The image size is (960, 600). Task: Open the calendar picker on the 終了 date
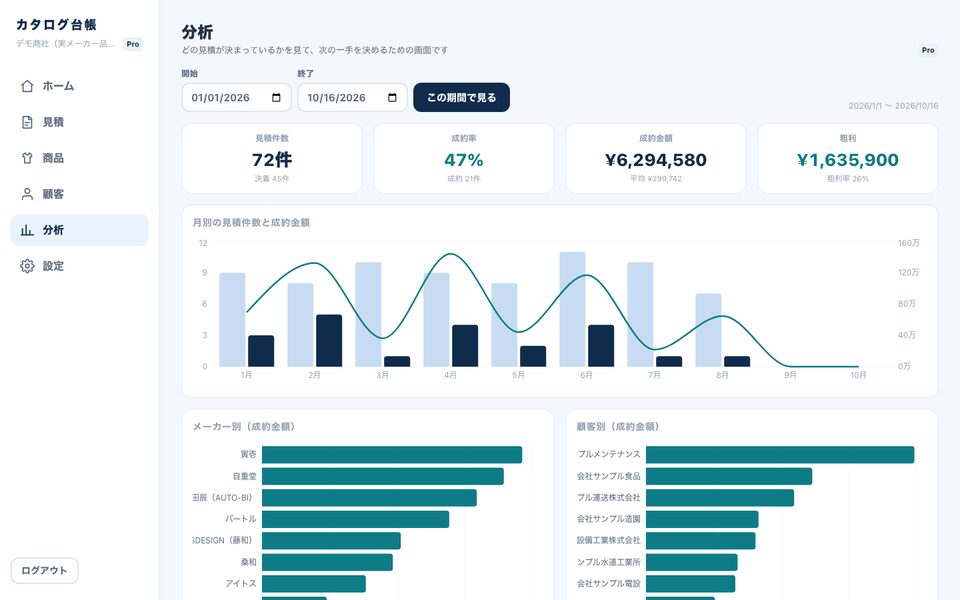(x=392, y=98)
